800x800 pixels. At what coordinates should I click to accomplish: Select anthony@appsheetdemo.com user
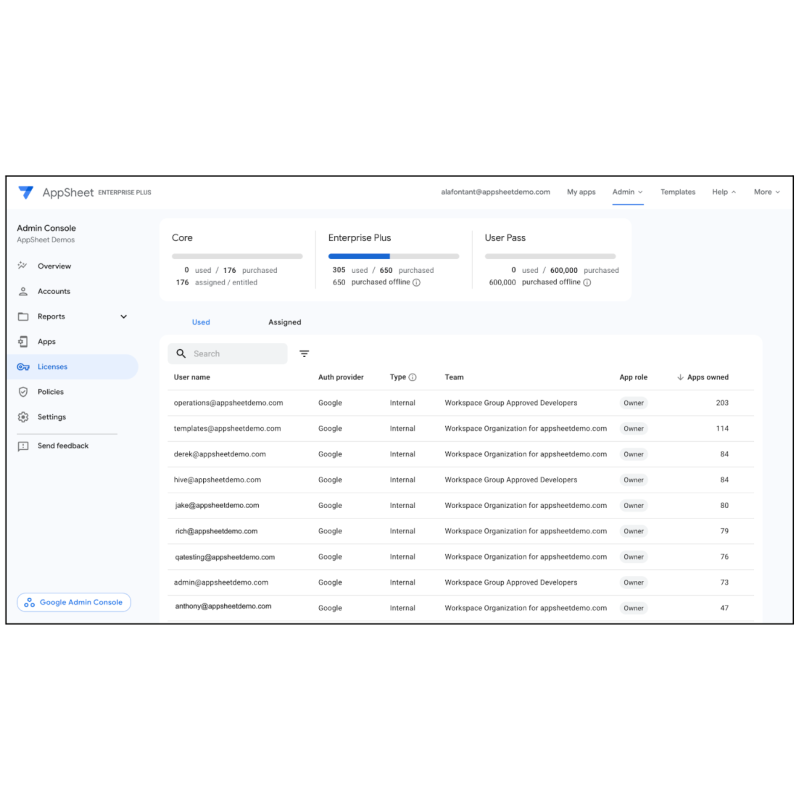(223, 607)
